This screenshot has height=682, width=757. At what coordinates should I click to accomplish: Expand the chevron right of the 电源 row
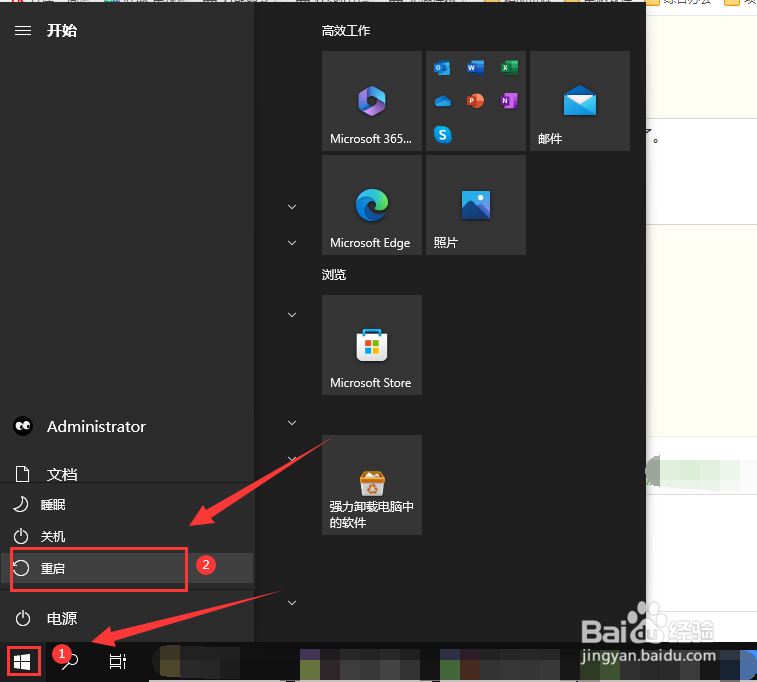tap(292, 603)
